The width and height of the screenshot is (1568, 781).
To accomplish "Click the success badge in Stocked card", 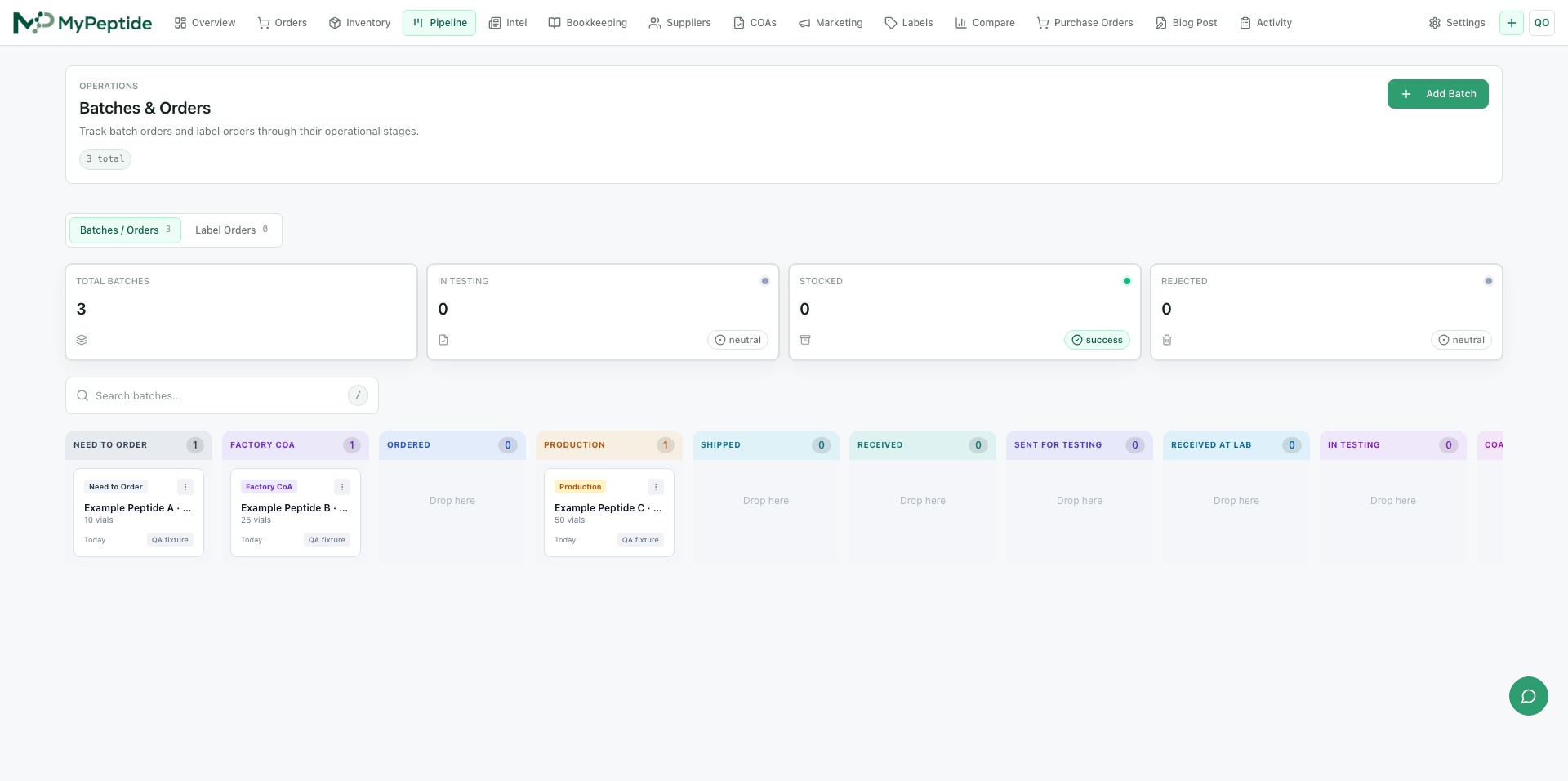I will (1097, 340).
